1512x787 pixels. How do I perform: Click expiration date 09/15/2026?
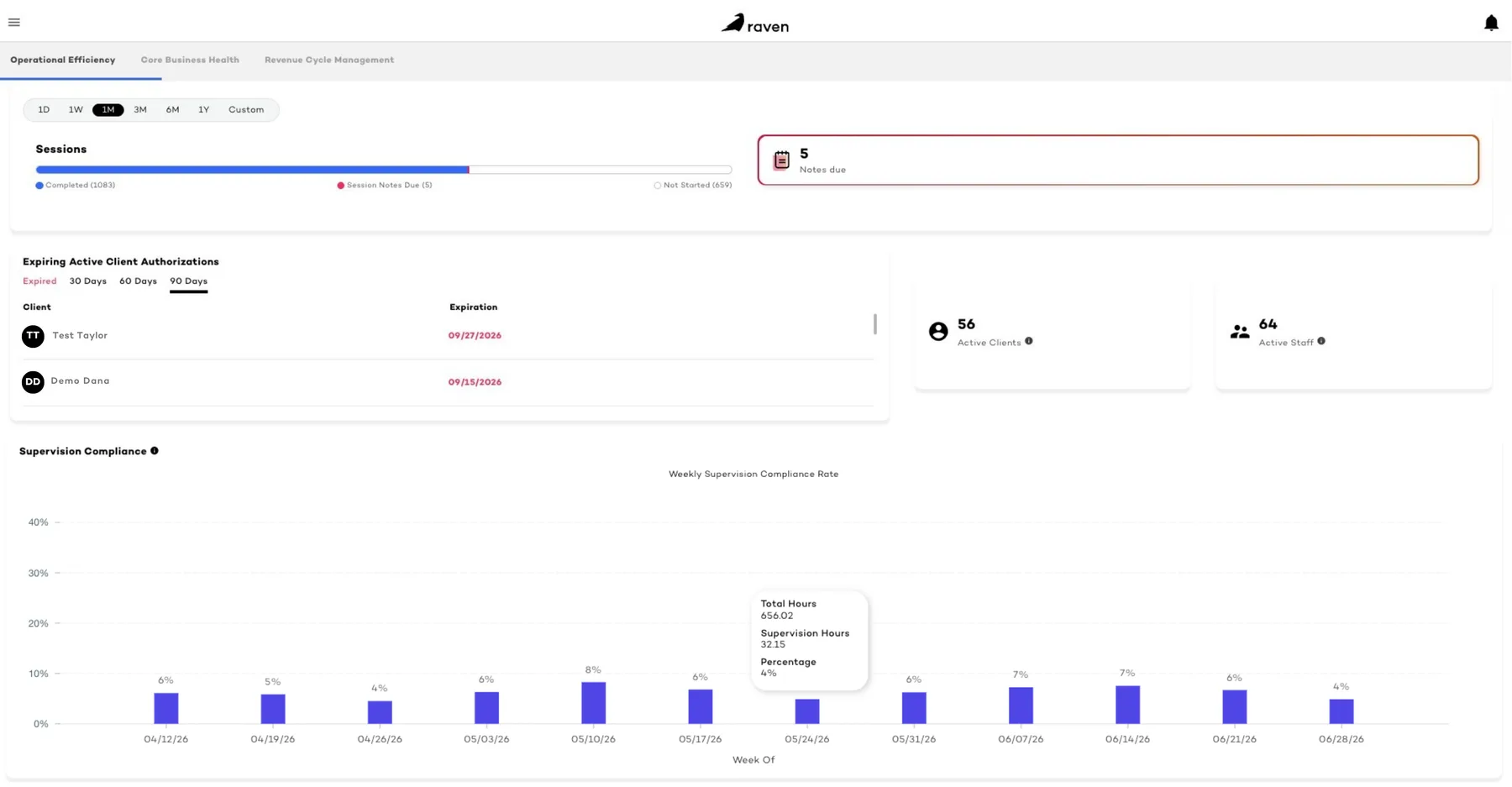475,382
